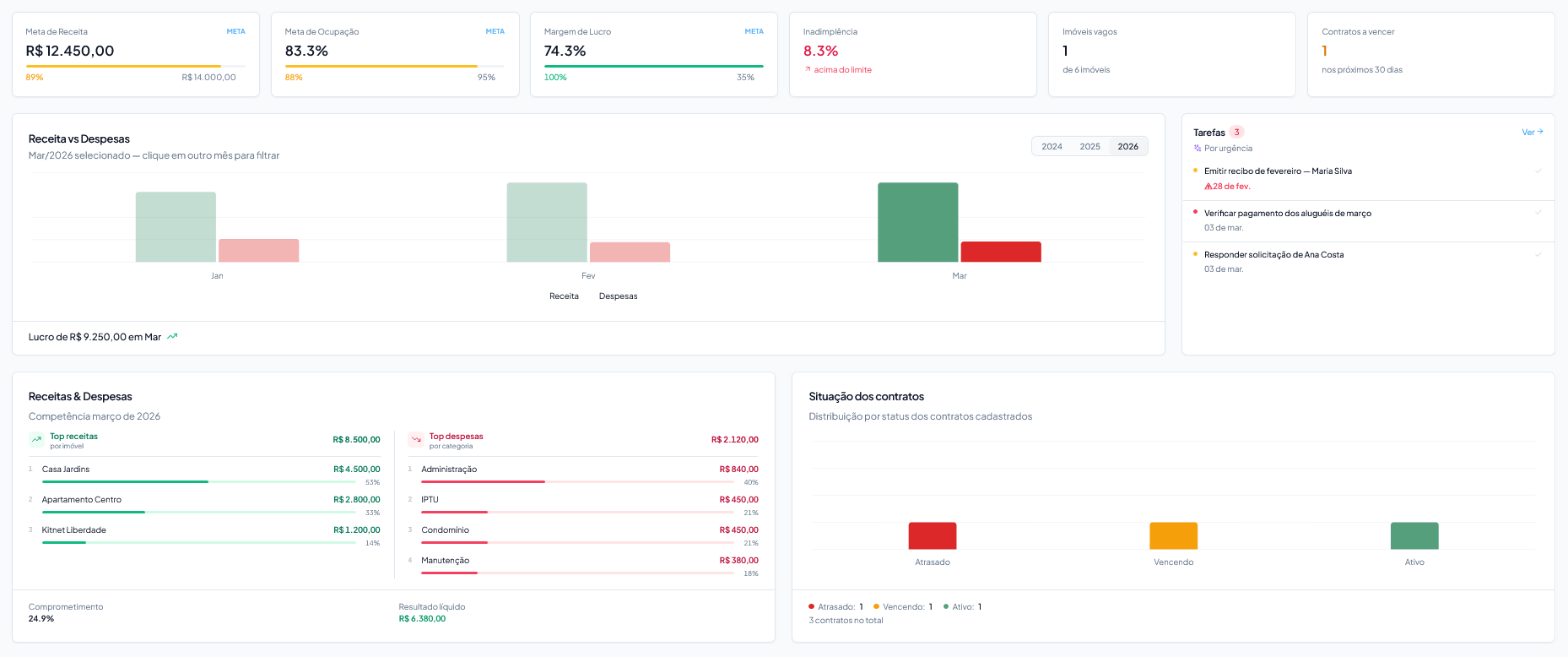
Task: Click the red priority dot of 'Verificar pagamento'
Action: tap(1195, 212)
